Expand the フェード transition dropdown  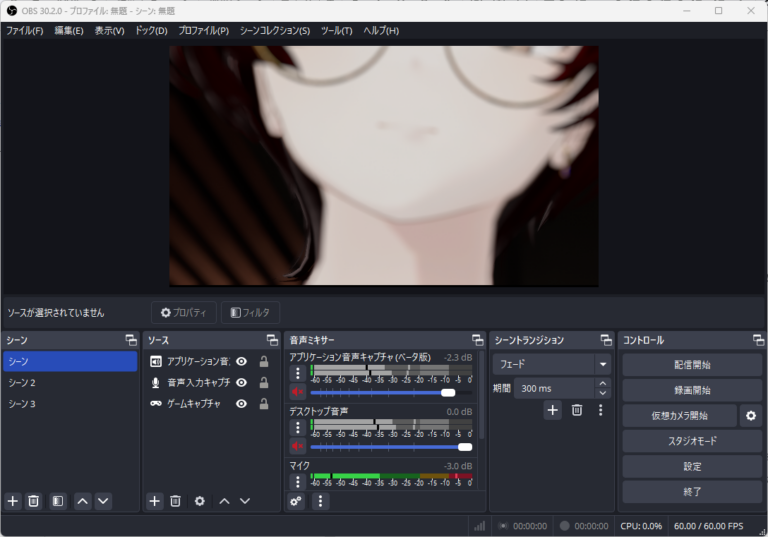(x=602, y=364)
